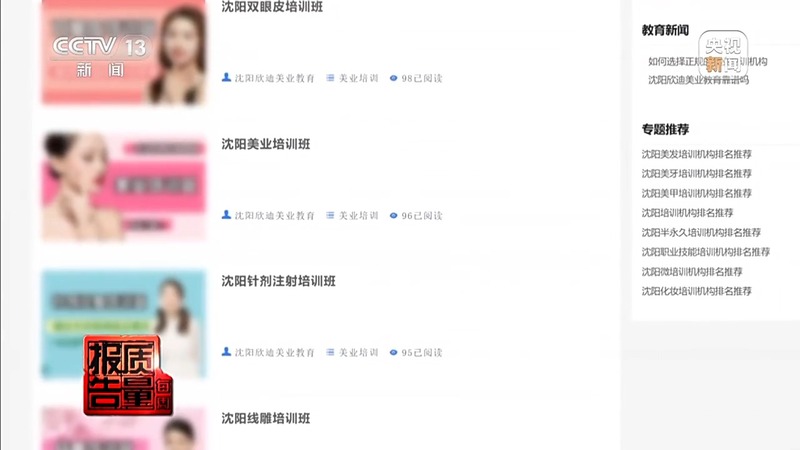The width and height of the screenshot is (800, 450).
Task: Click eye icon next to 98已阅读
Action: click(393, 78)
